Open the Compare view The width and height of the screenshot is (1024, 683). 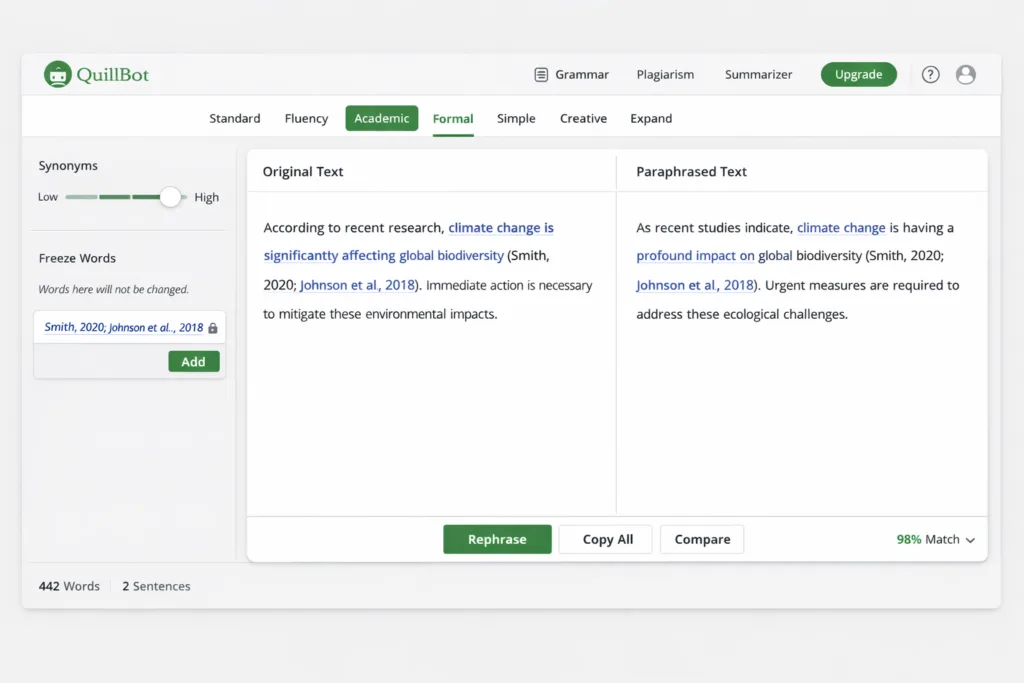click(701, 539)
